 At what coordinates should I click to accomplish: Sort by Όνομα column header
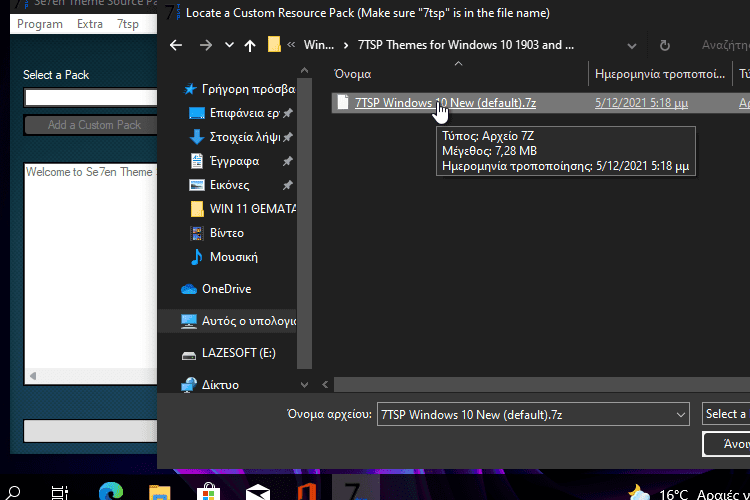click(352, 74)
